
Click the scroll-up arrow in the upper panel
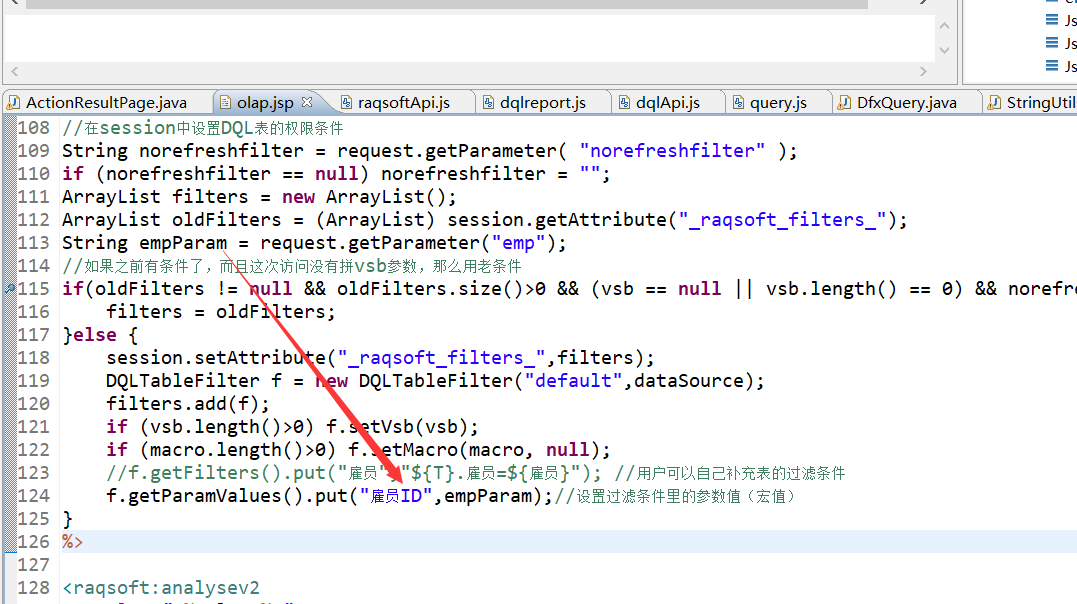(x=944, y=26)
